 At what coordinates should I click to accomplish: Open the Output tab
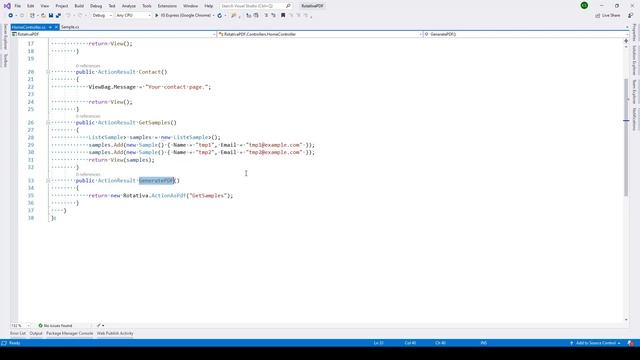[36, 333]
